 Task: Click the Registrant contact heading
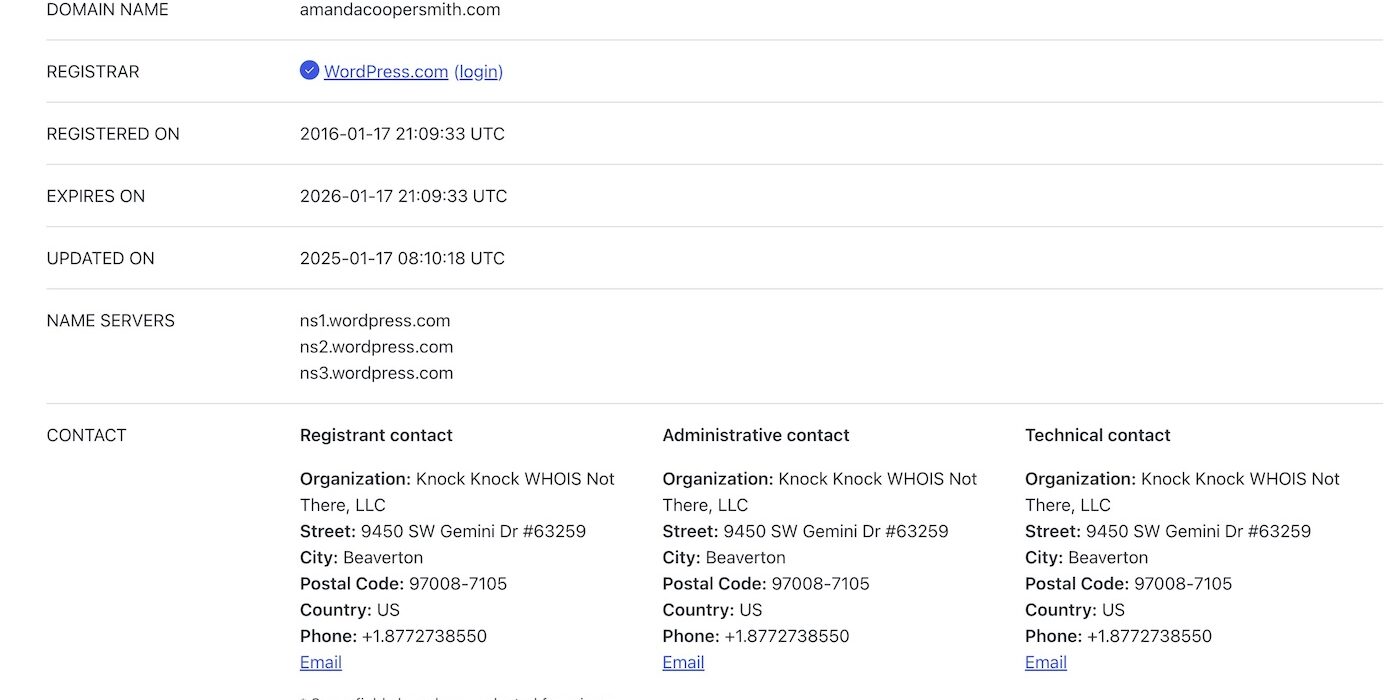tap(376, 435)
